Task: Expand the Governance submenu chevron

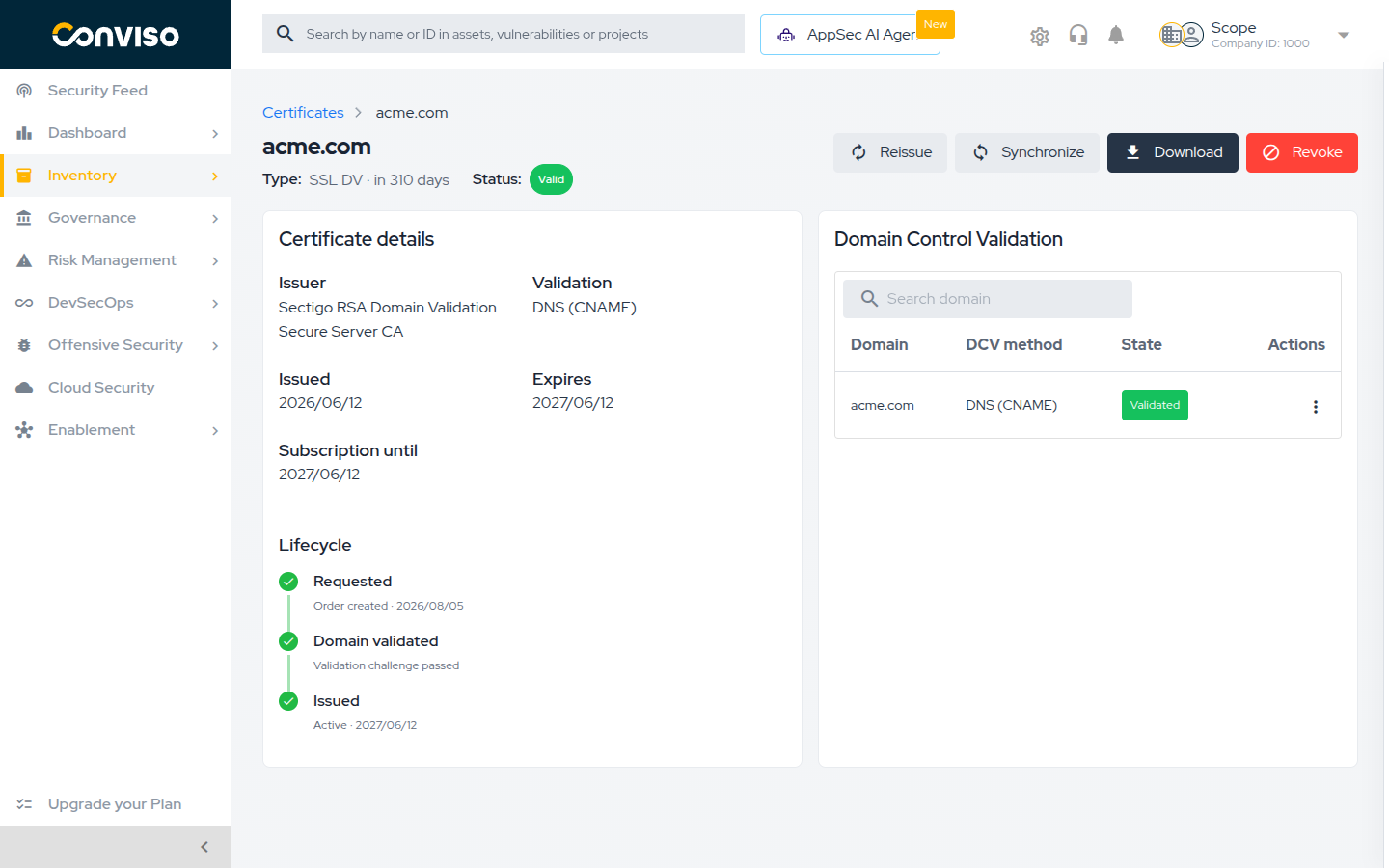Action: pos(215,219)
